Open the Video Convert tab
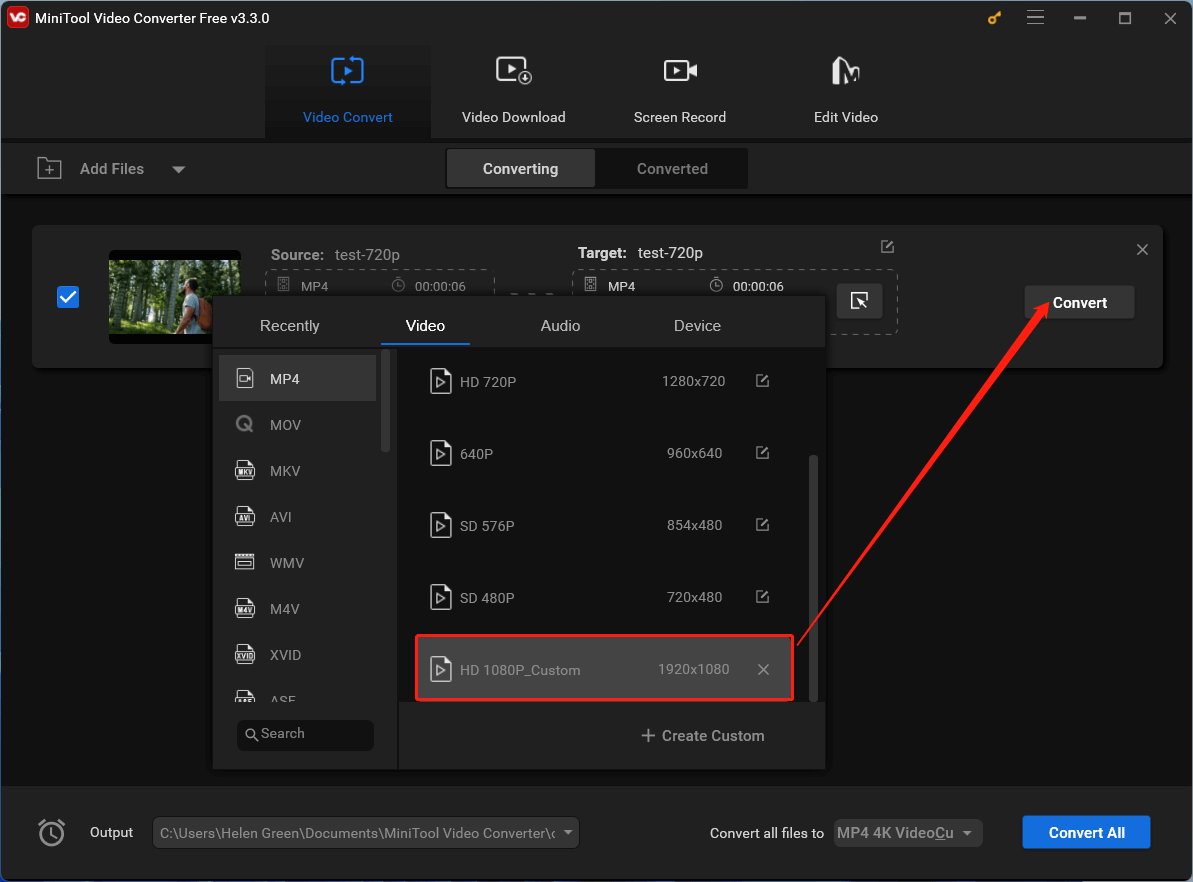1193x882 pixels. [348, 91]
